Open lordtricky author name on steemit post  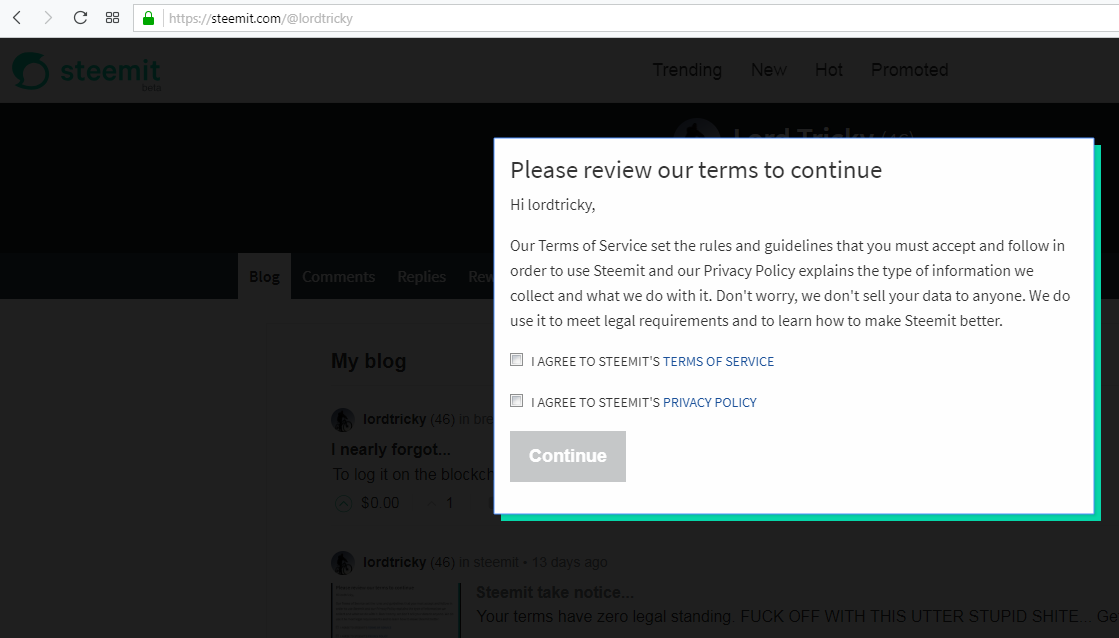(395, 562)
